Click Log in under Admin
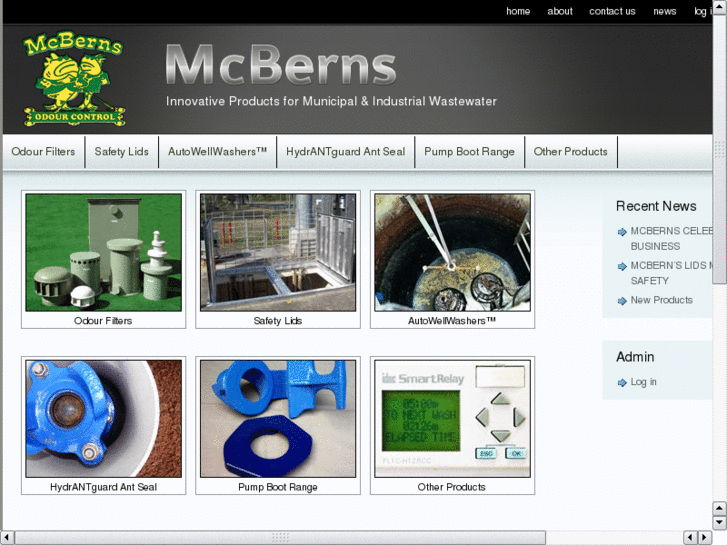Viewport: 727px width, 545px height. [x=644, y=382]
